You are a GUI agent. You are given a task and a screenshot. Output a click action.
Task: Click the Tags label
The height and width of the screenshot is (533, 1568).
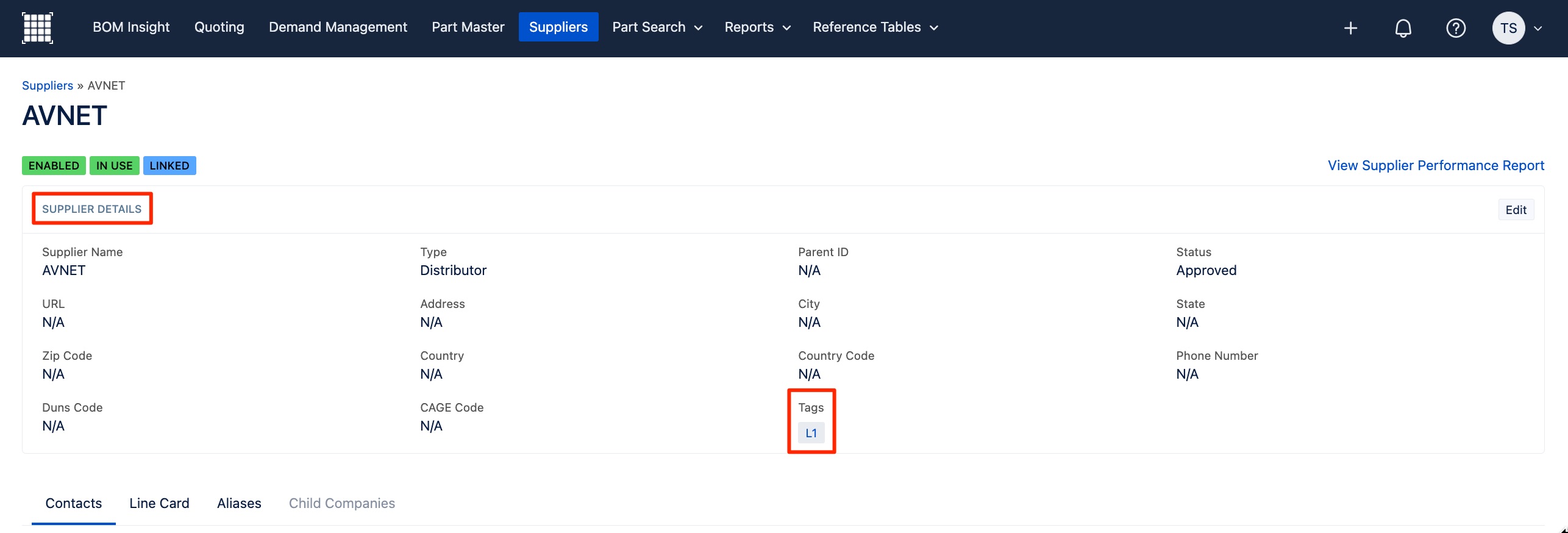811,407
